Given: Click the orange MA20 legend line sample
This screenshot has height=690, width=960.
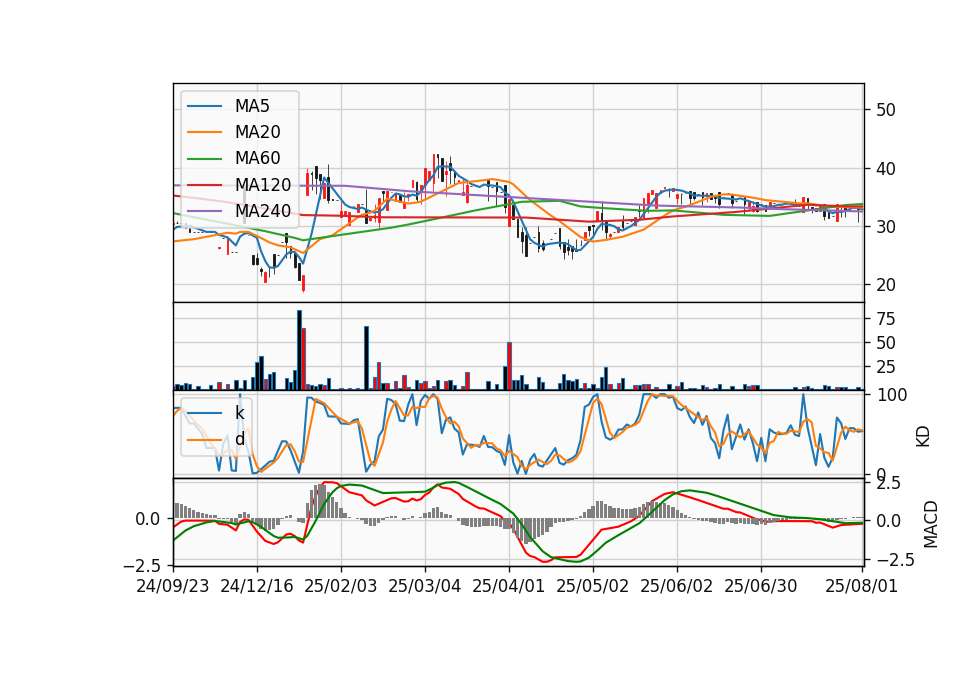Looking at the screenshot, I should (x=204, y=133).
